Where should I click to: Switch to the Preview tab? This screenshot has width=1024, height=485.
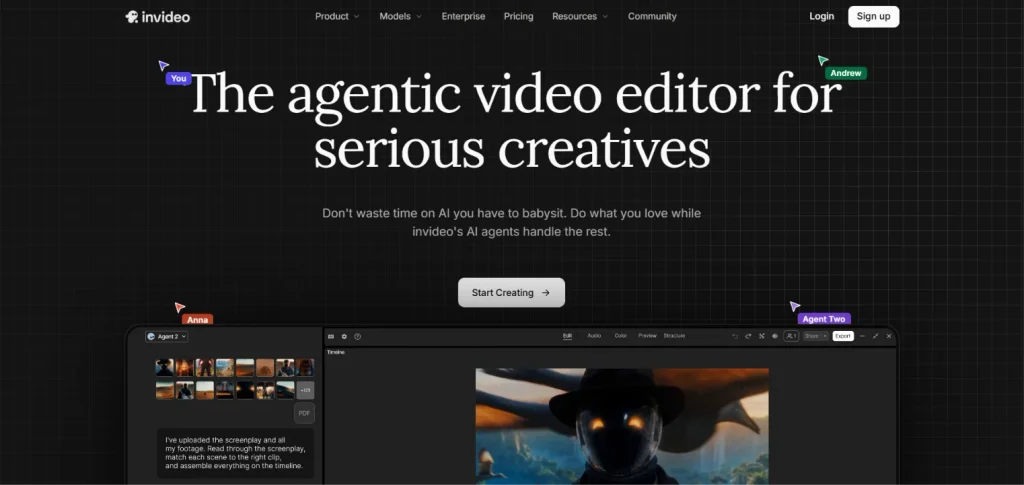tap(647, 336)
